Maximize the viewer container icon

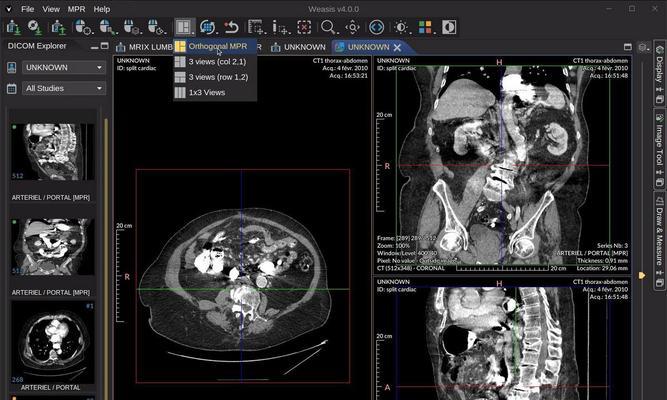tap(627, 47)
